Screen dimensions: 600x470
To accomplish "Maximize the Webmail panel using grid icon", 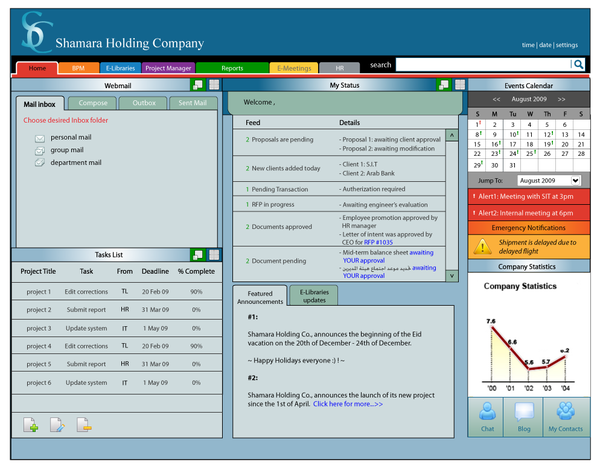I will pos(214,85).
